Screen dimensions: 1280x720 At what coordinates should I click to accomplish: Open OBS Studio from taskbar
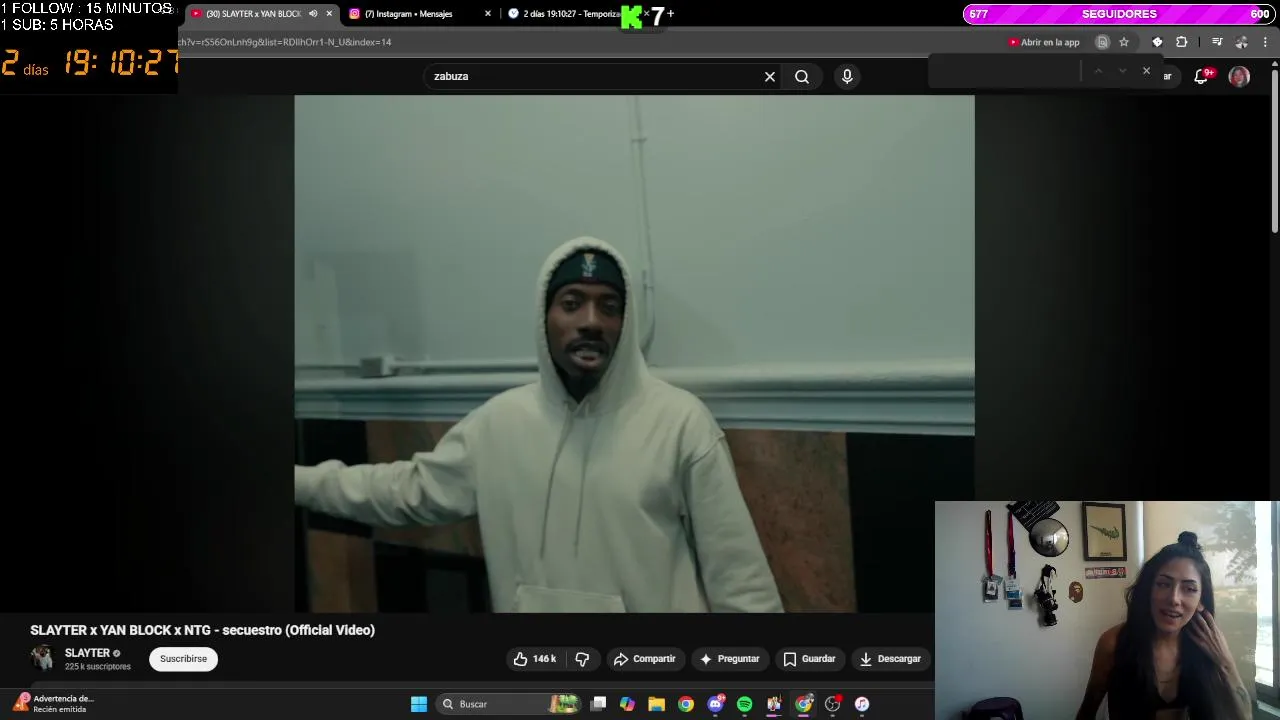pyautogui.click(x=832, y=704)
